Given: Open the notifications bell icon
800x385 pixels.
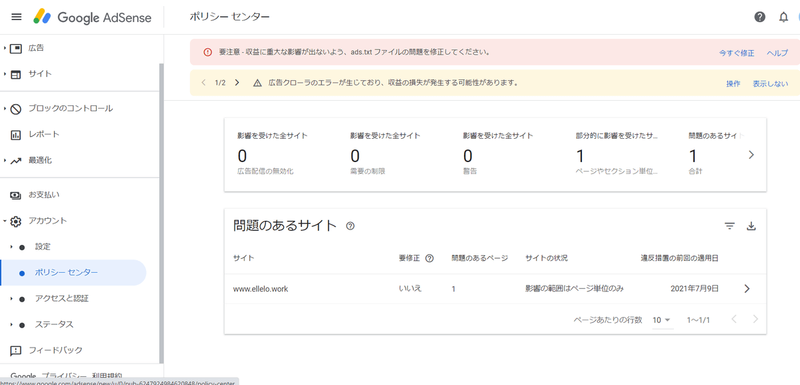Looking at the screenshot, I should click(784, 17).
